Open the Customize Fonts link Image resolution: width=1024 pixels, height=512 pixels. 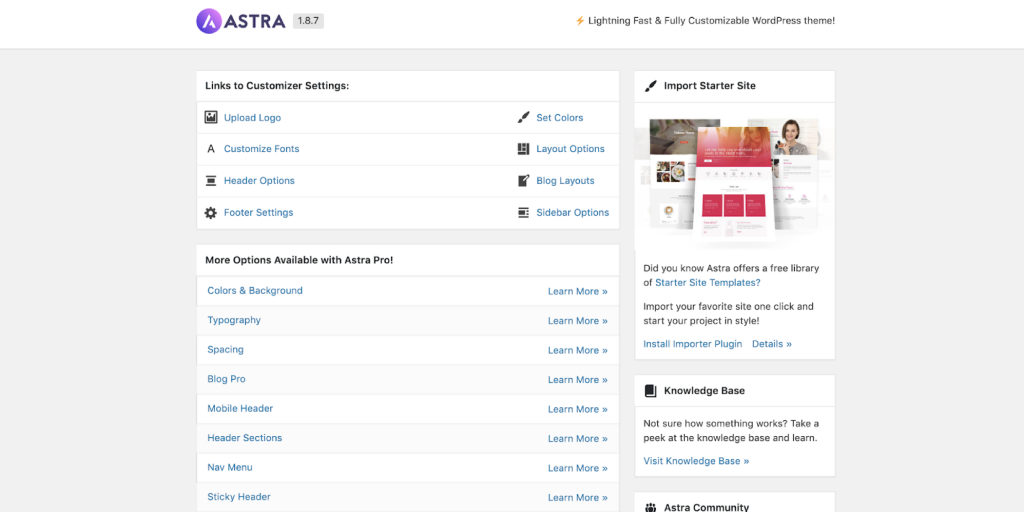pyautogui.click(x=261, y=149)
